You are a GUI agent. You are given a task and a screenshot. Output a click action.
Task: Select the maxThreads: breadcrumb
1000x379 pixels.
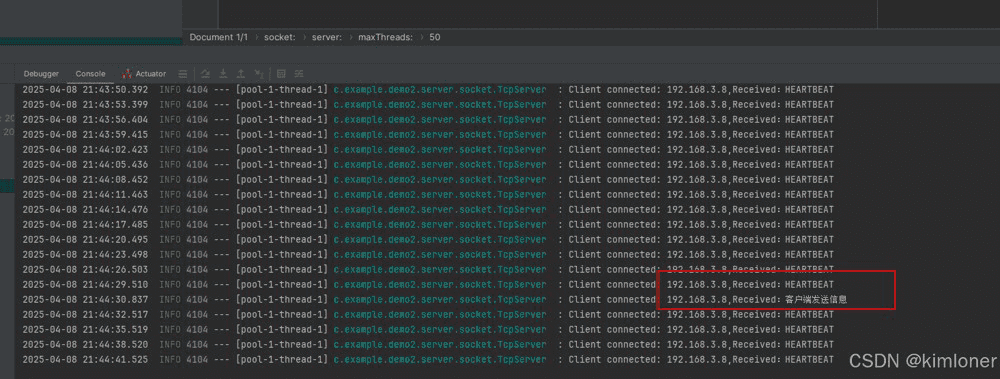coord(385,37)
